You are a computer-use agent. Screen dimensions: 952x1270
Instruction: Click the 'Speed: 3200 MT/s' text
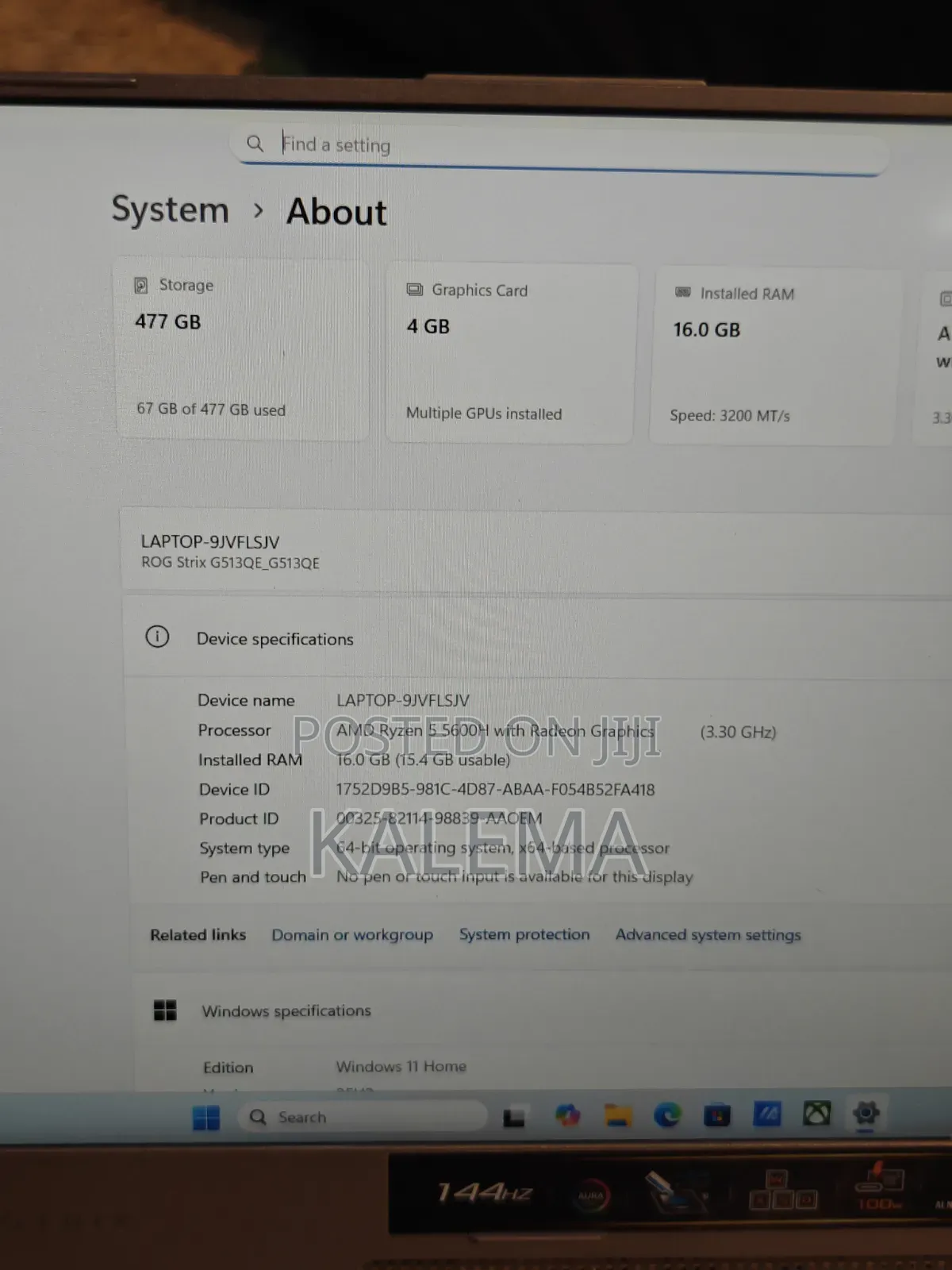(x=730, y=415)
